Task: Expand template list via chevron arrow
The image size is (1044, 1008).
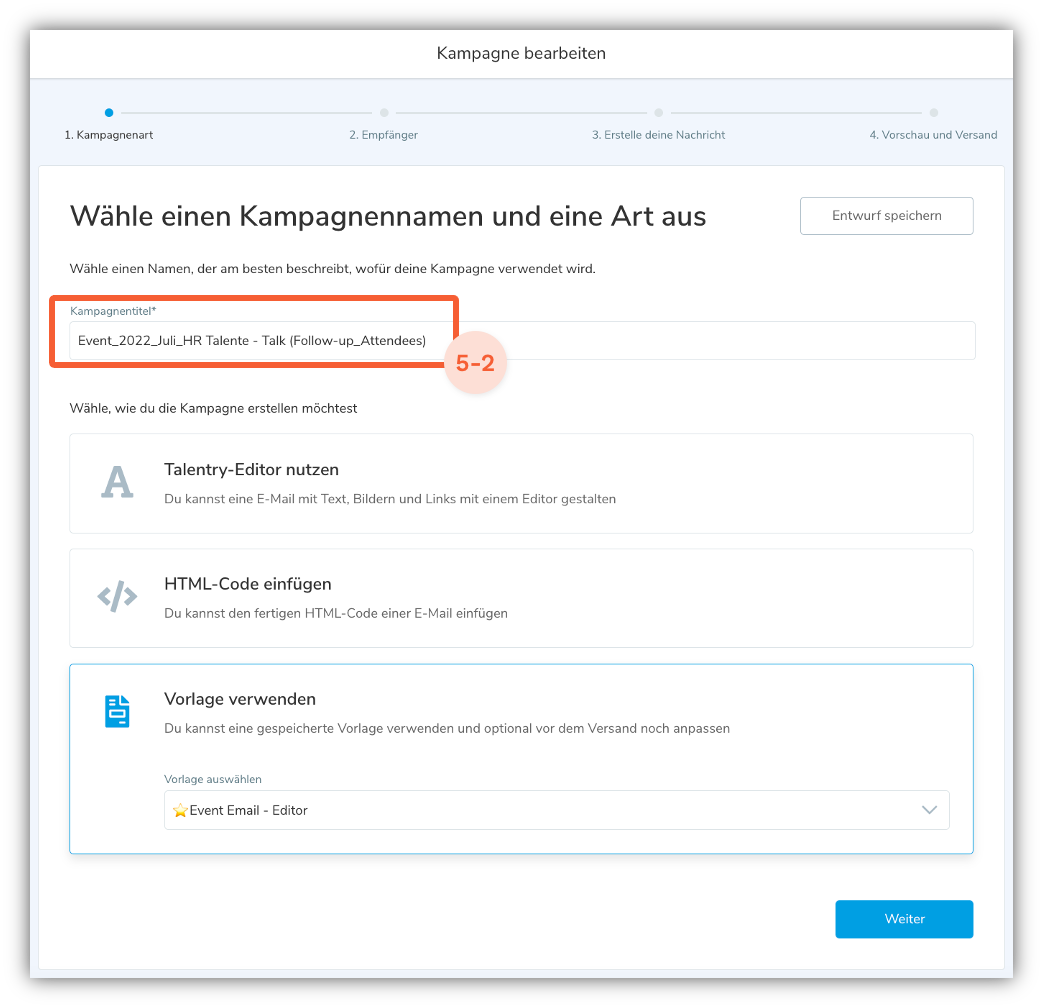Action: click(x=929, y=810)
